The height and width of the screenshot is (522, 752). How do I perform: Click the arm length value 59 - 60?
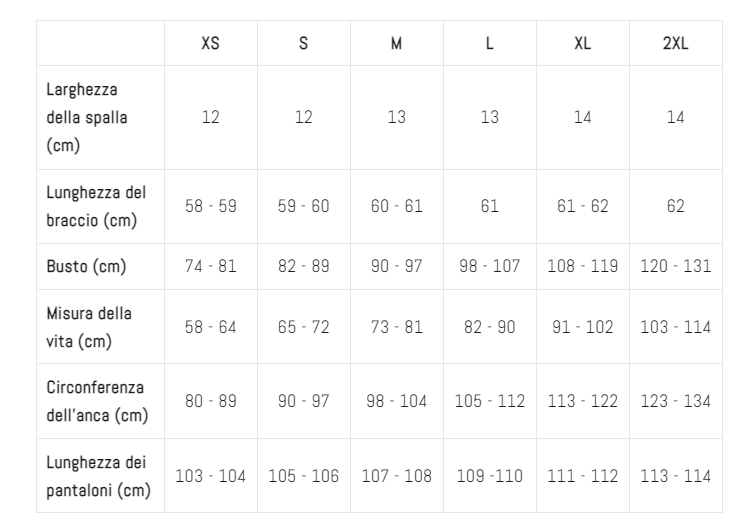tap(303, 206)
